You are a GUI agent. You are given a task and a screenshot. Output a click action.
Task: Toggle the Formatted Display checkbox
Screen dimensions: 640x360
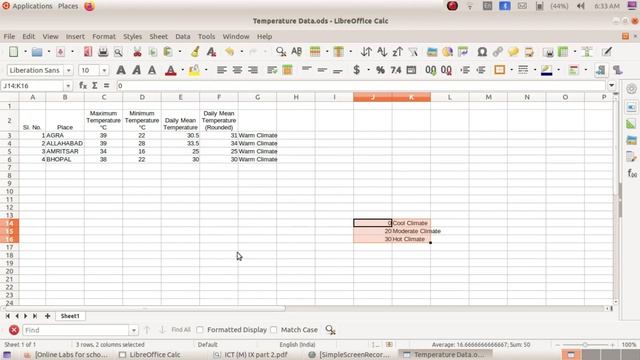pyautogui.click(x=200, y=330)
